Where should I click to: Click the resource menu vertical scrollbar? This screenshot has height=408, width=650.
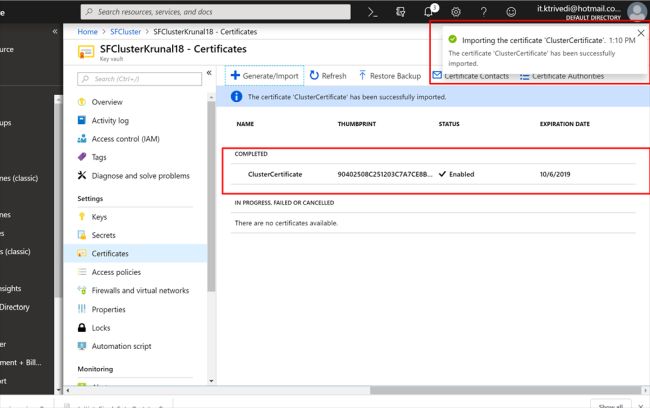211,195
